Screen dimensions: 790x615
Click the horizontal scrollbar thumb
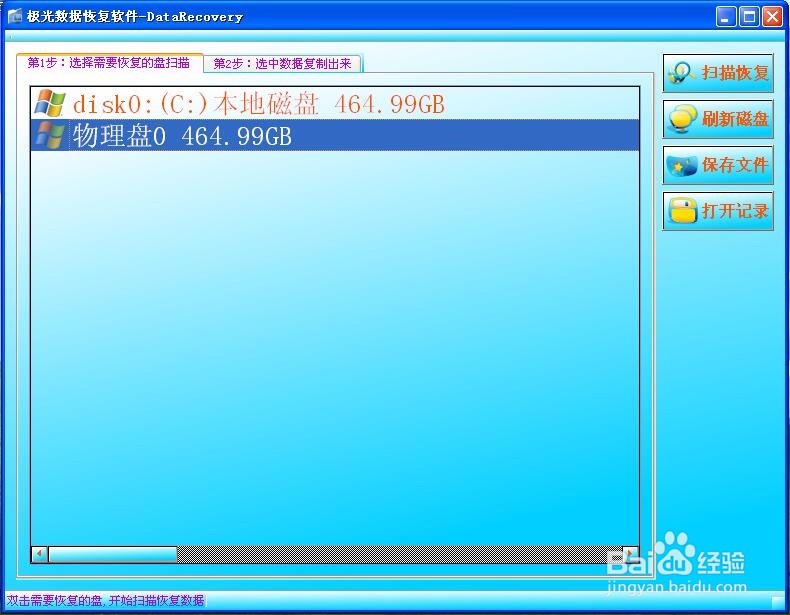[x=112, y=554]
